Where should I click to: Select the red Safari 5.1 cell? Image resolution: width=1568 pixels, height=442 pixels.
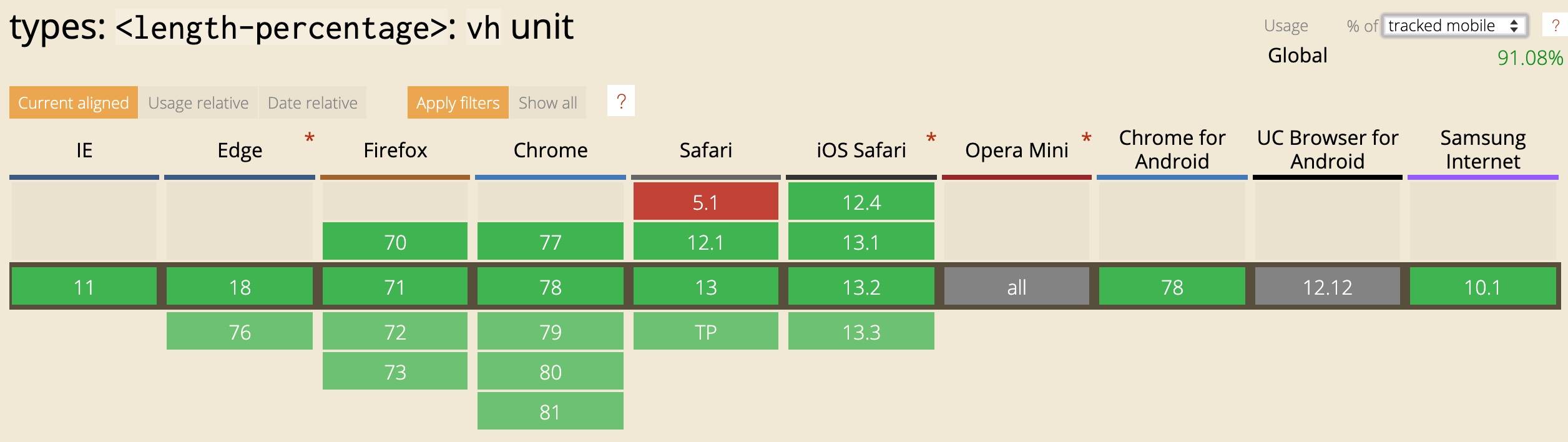tap(705, 202)
